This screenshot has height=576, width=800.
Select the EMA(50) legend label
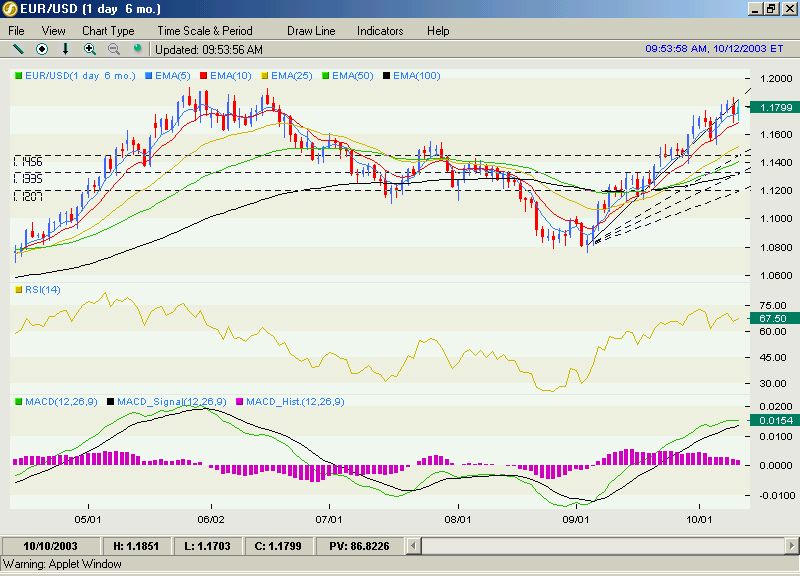353,76
